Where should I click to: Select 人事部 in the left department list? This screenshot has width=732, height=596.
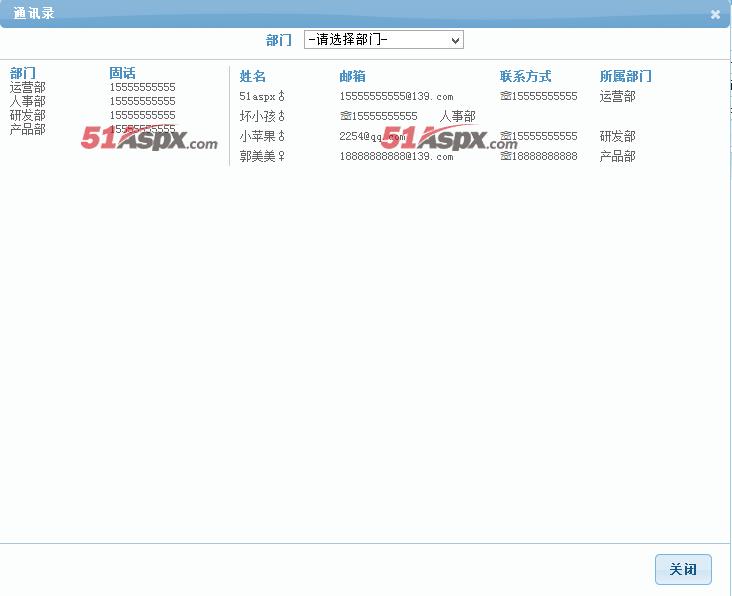(x=28, y=101)
